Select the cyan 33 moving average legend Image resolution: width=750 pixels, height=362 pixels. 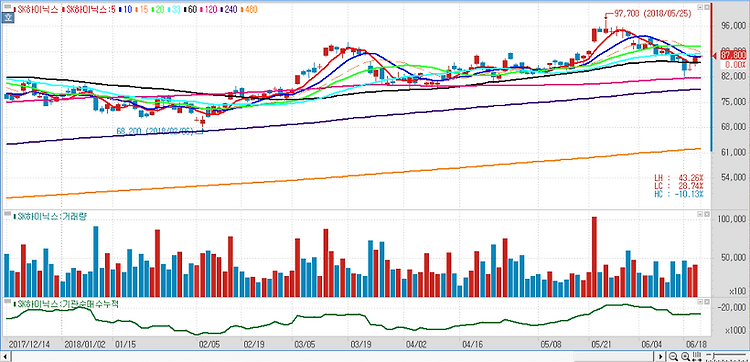(x=174, y=9)
